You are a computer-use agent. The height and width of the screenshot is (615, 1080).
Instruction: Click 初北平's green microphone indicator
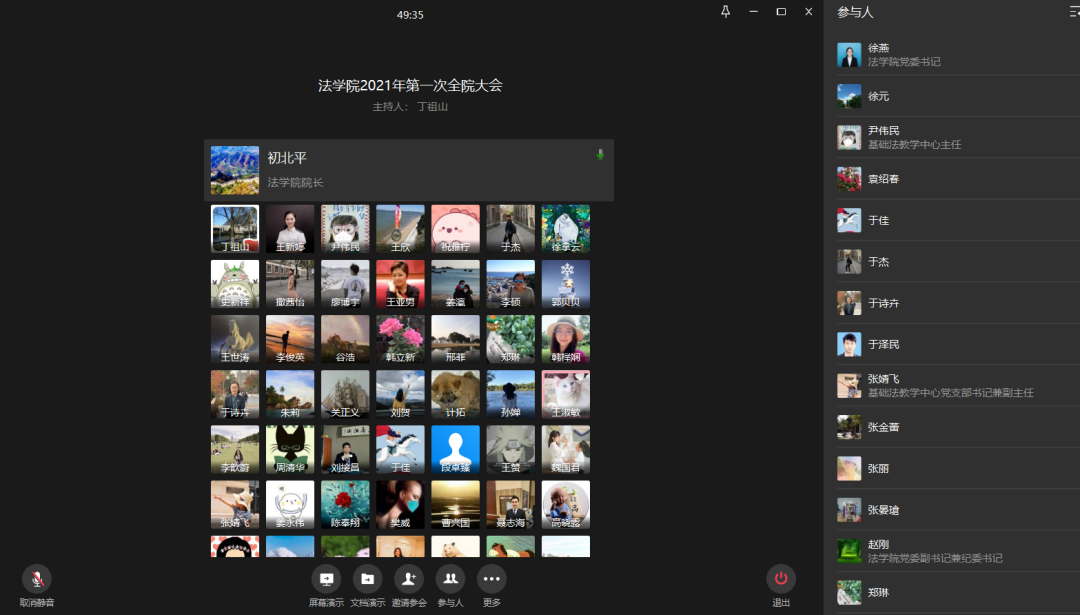click(600, 155)
